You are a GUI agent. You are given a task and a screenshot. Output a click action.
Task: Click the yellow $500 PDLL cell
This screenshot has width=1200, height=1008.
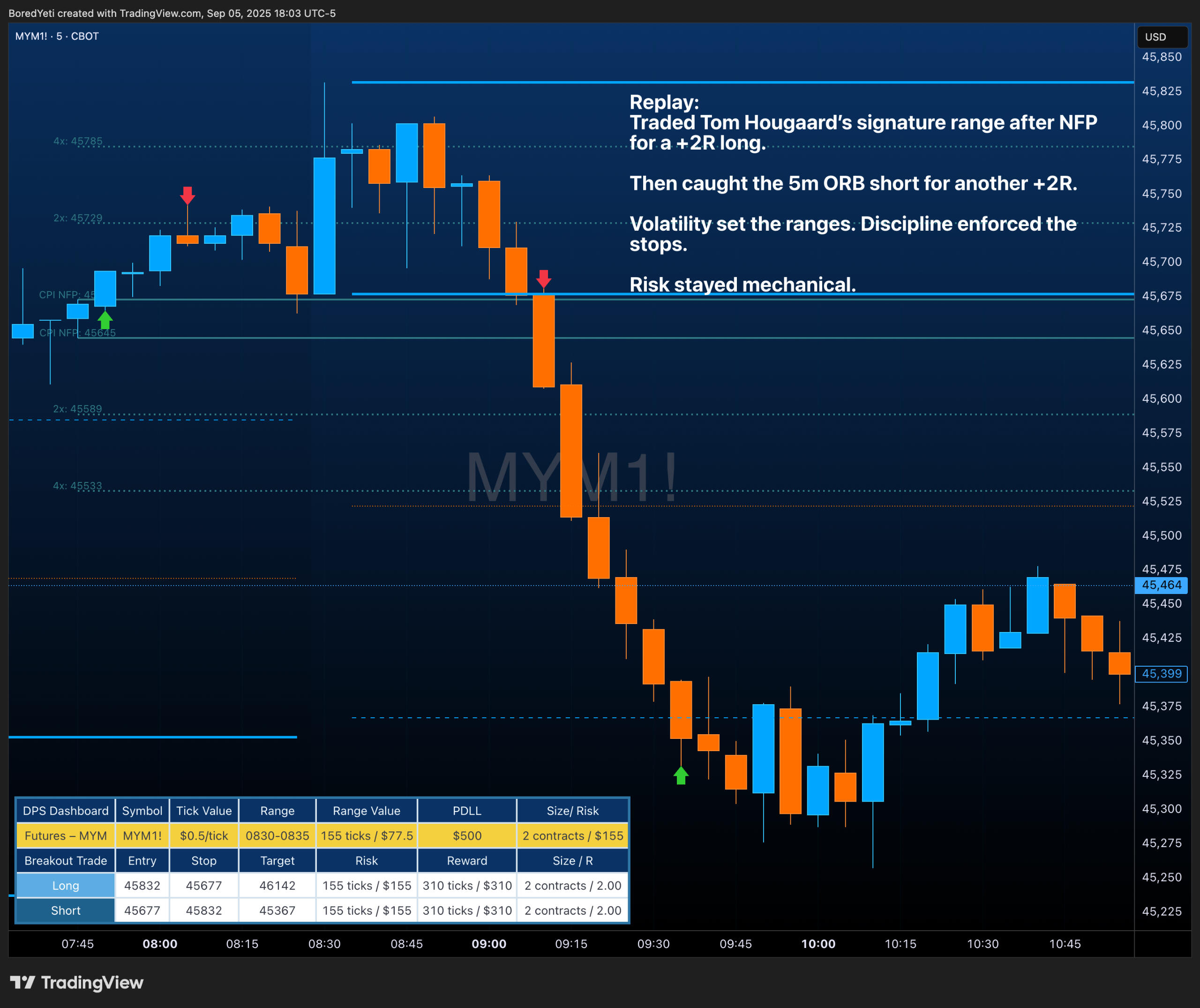pos(466,835)
